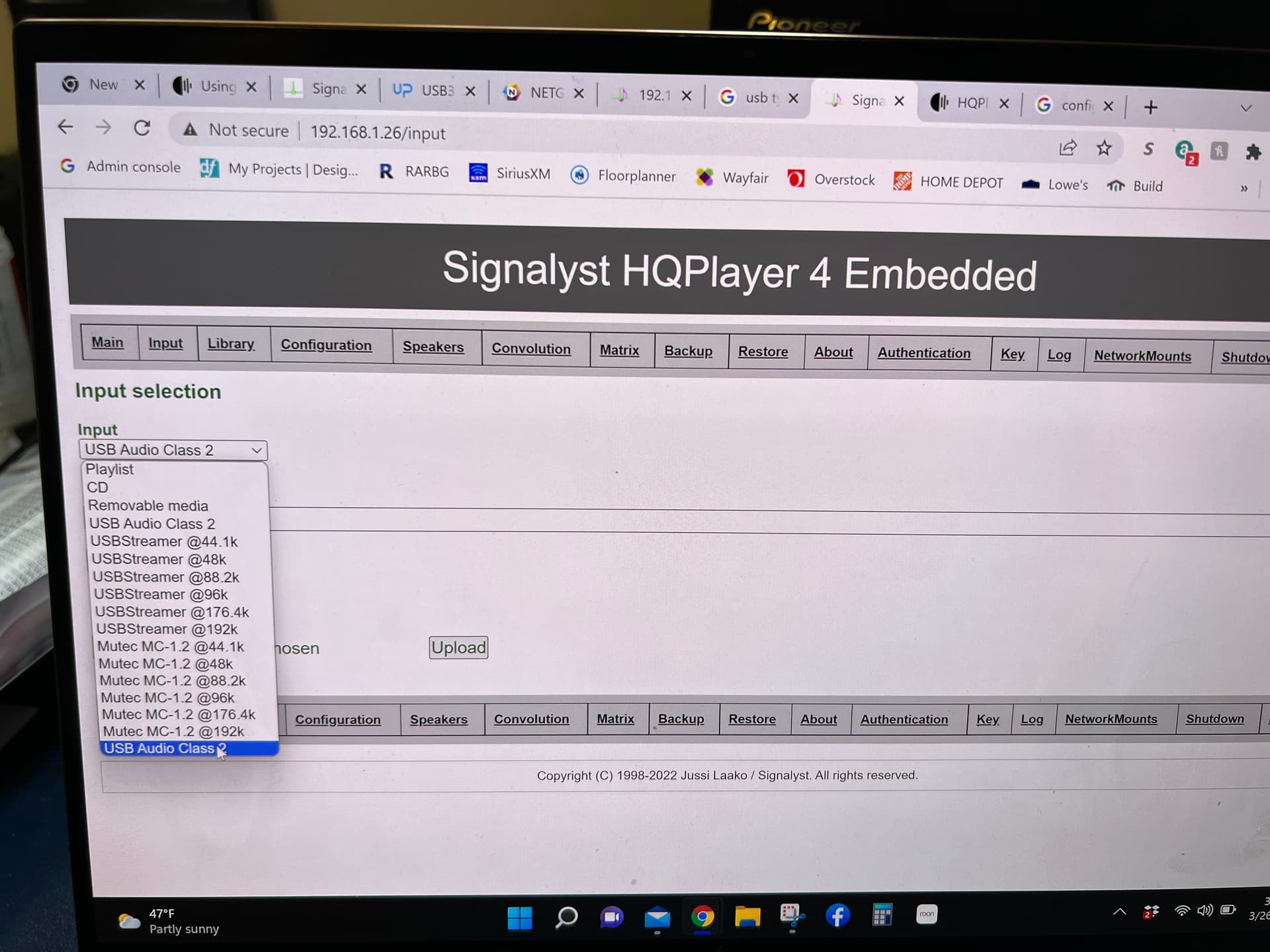Open Configuration in the top nav
Viewport: 1270px width, 952px height.
click(326, 345)
